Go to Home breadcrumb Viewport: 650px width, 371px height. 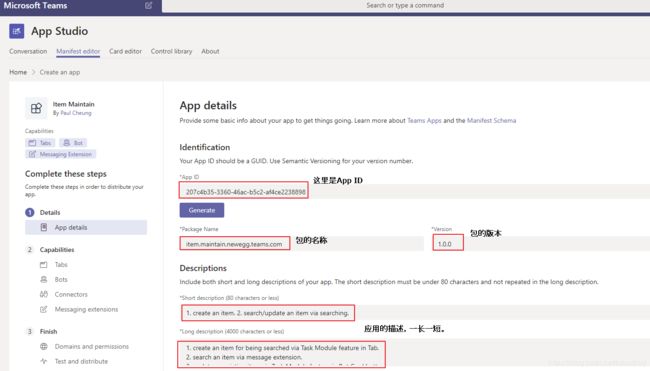click(x=18, y=72)
